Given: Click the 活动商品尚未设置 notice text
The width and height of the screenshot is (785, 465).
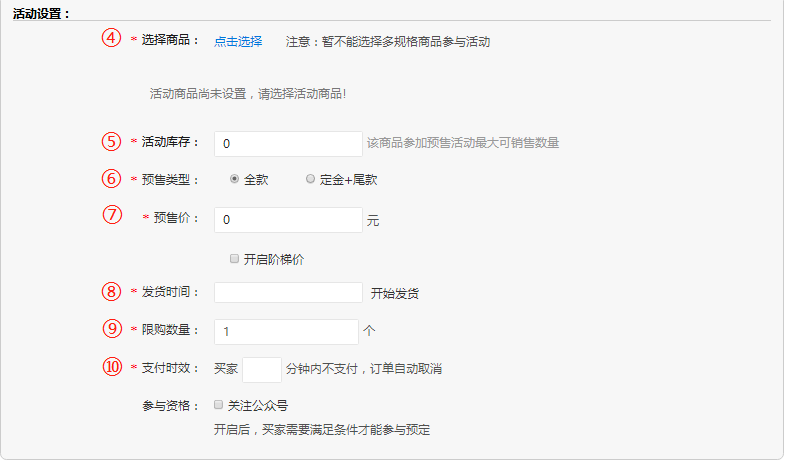Looking at the screenshot, I should point(247,94).
